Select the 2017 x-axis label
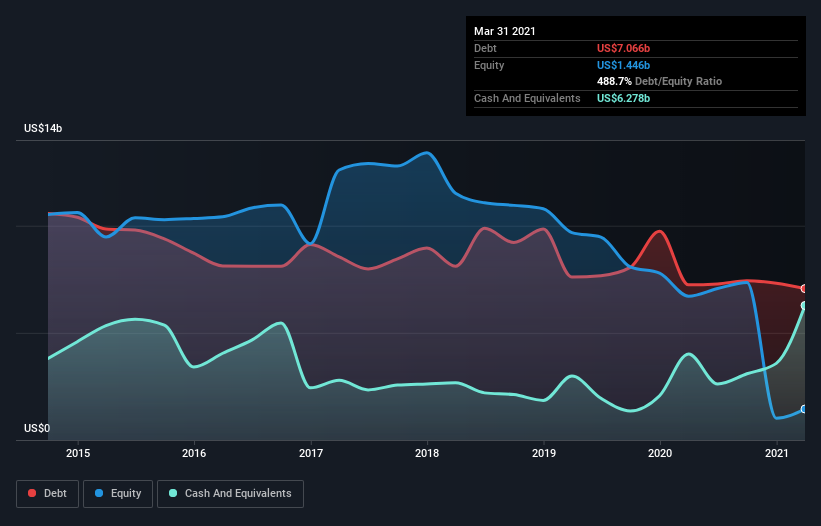 tap(311, 454)
